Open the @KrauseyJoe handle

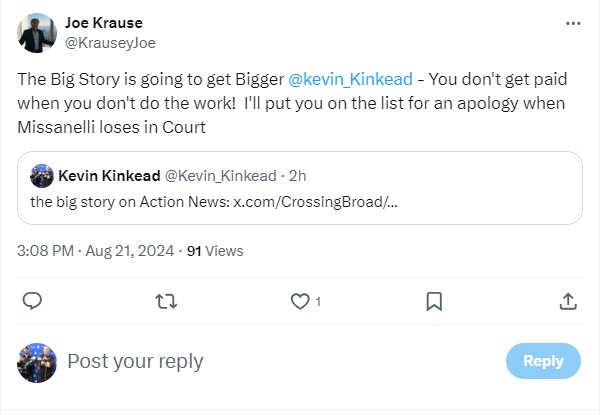(x=110, y=42)
